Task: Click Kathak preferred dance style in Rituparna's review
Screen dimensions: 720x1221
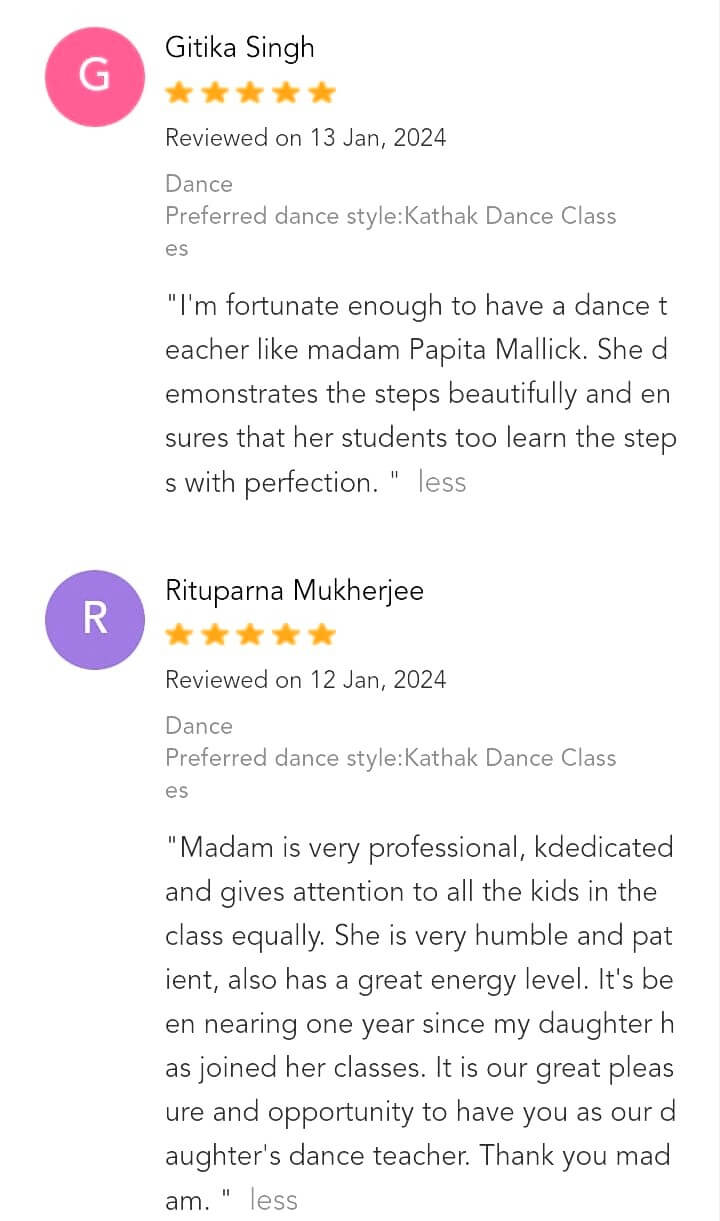Action: [x=390, y=758]
